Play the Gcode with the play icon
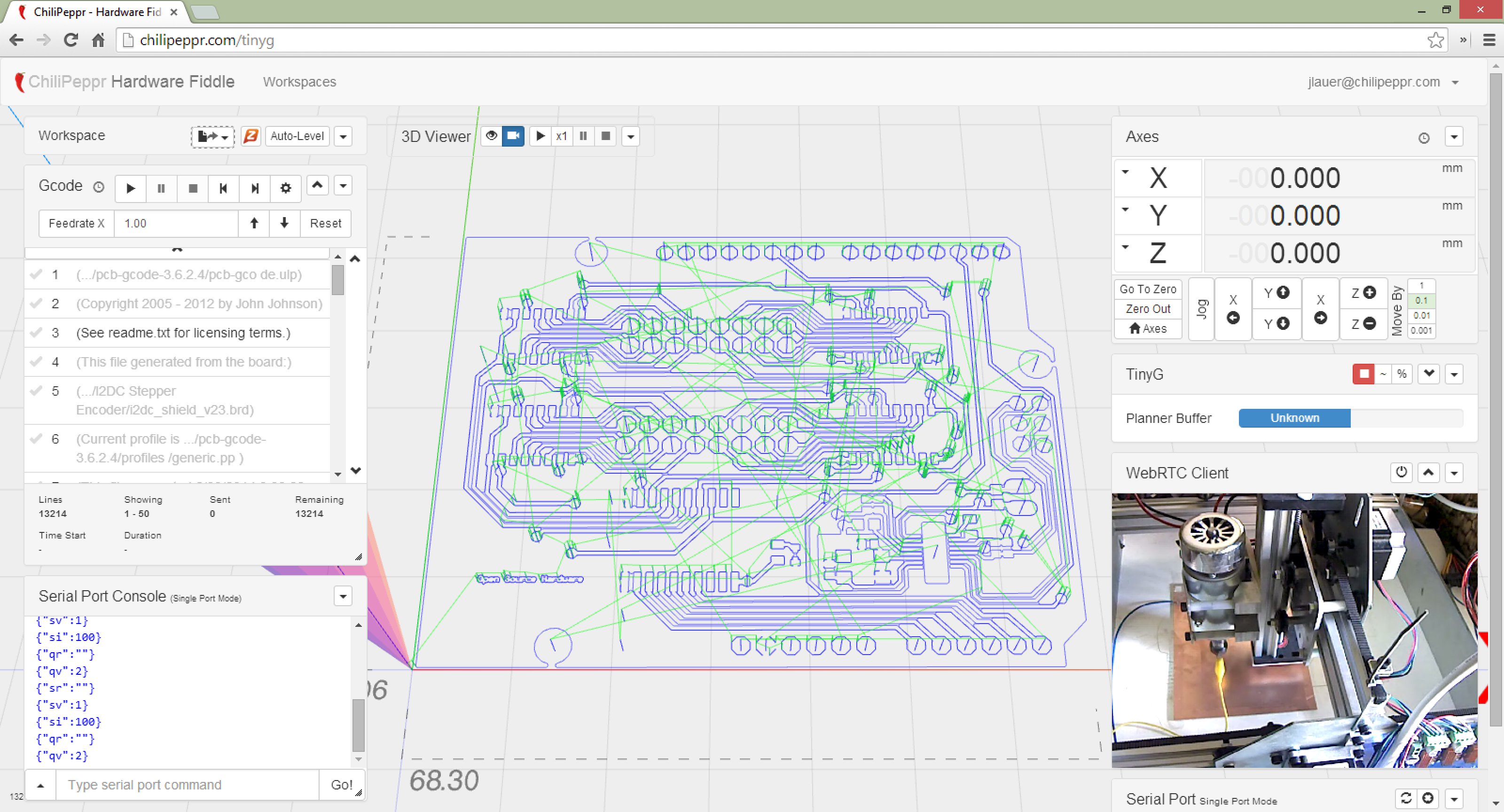Viewport: 1504px width, 812px height. click(x=130, y=188)
